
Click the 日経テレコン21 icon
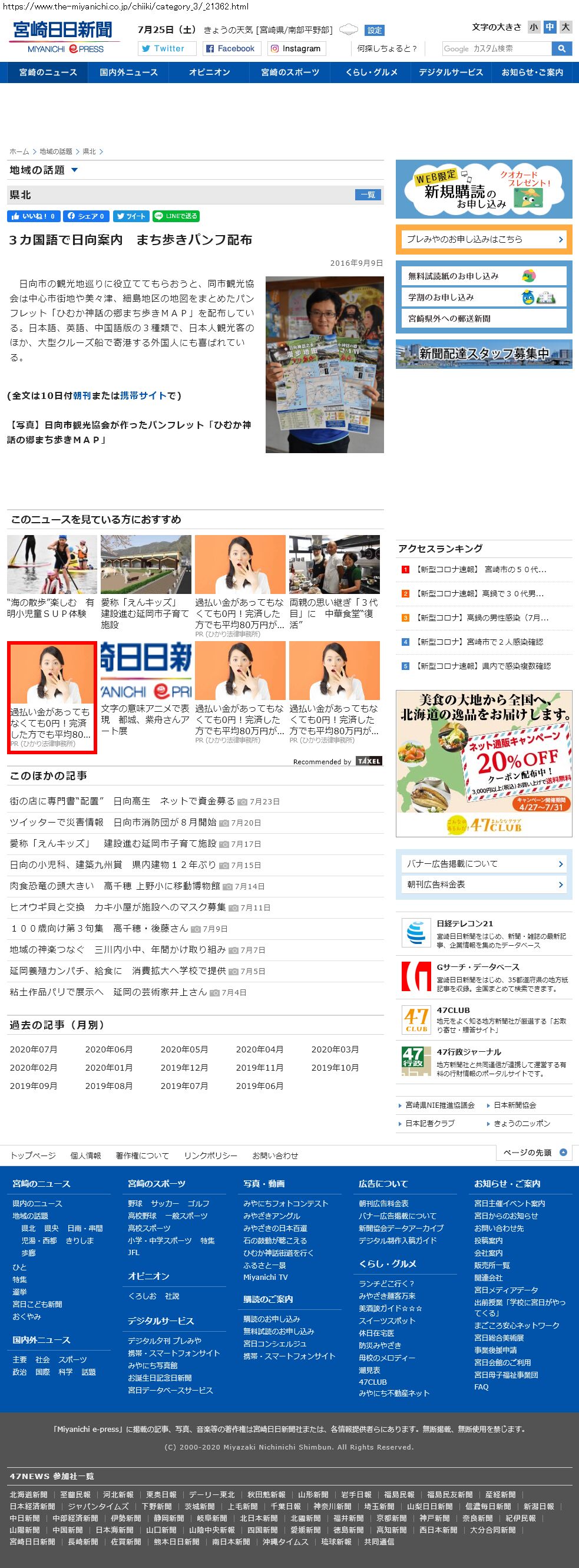[416, 933]
